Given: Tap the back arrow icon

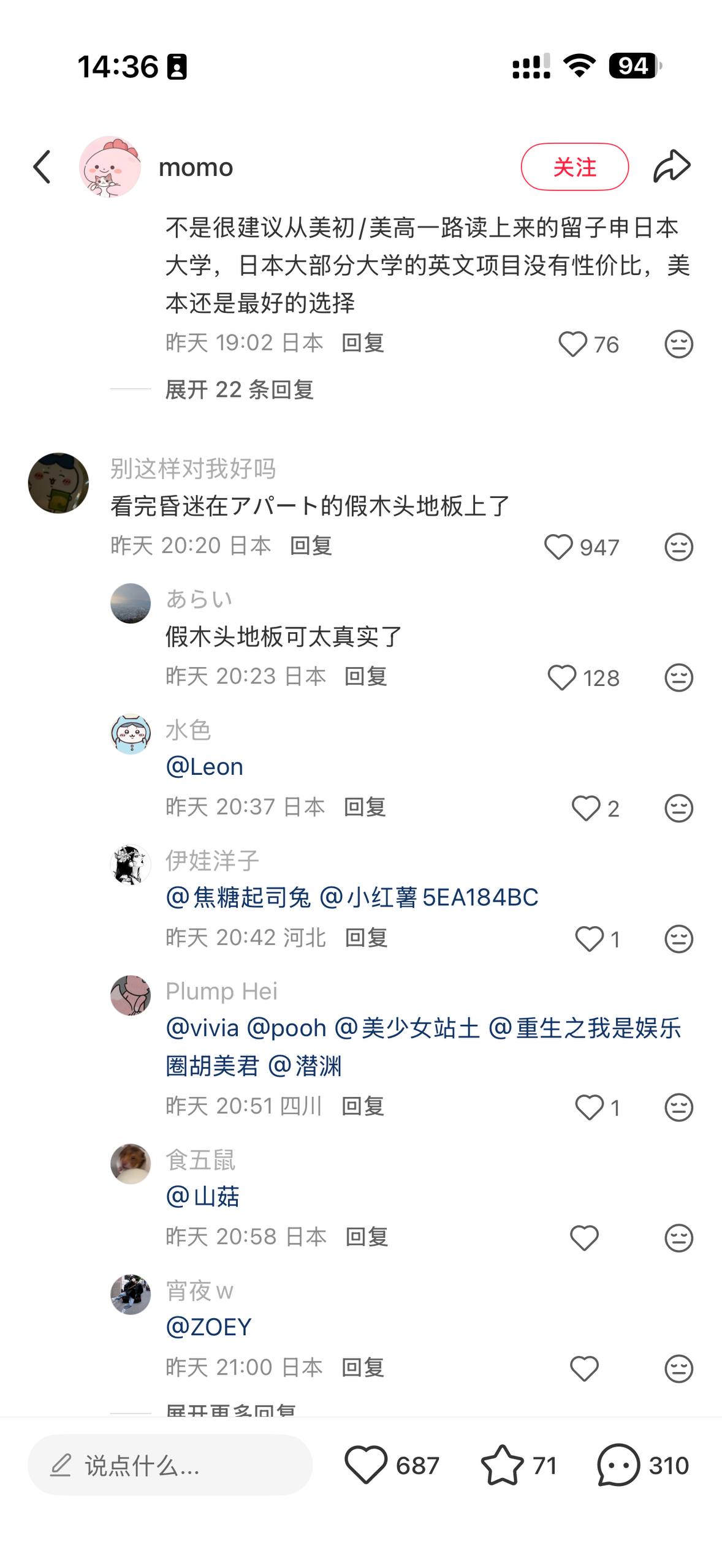Looking at the screenshot, I should click(x=42, y=167).
